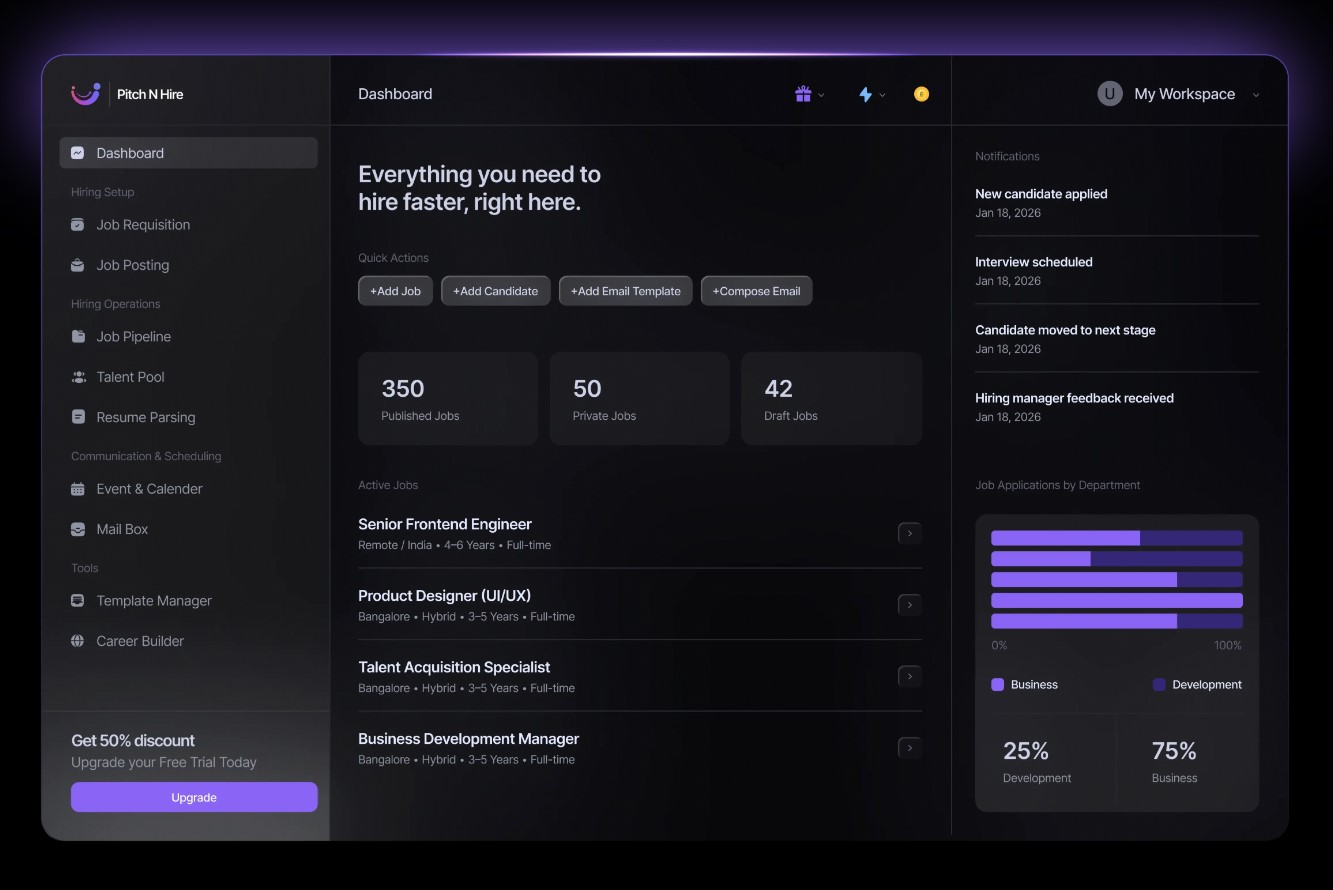The image size is (1333, 890).
Task: Click the Pitch N Hire brand name
Action: (x=150, y=94)
